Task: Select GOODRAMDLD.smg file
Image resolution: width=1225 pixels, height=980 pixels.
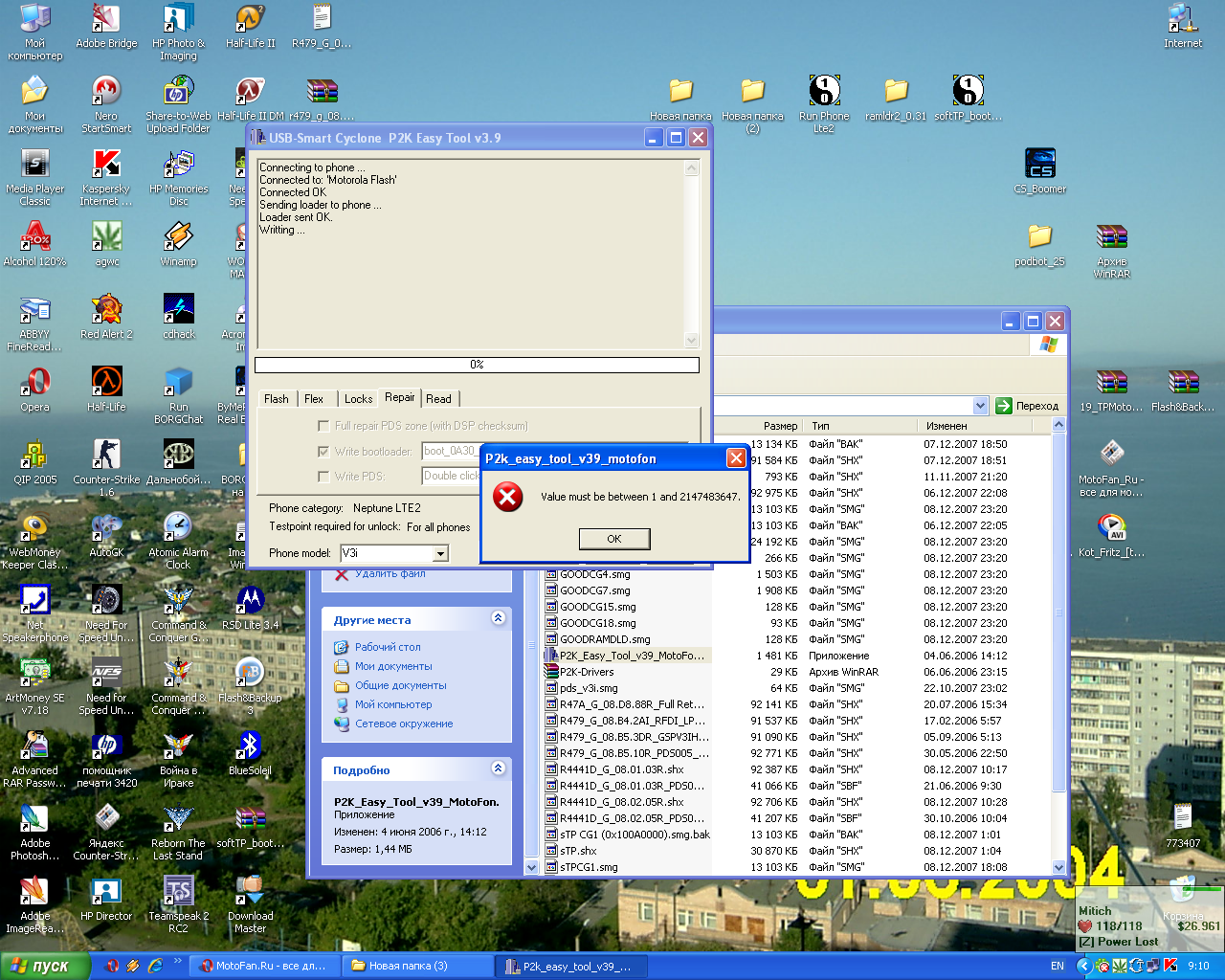Action: pos(605,639)
